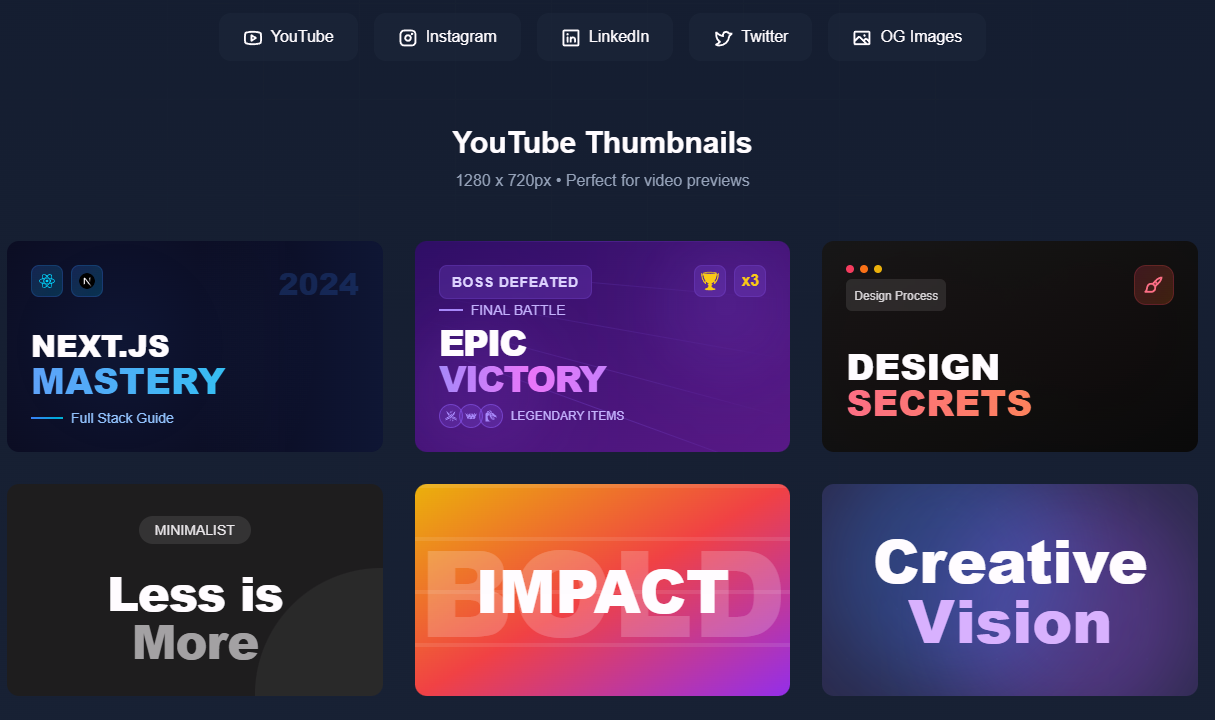
Task: Click the LEGENDARY ITEMS text
Action: click(567, 415)
